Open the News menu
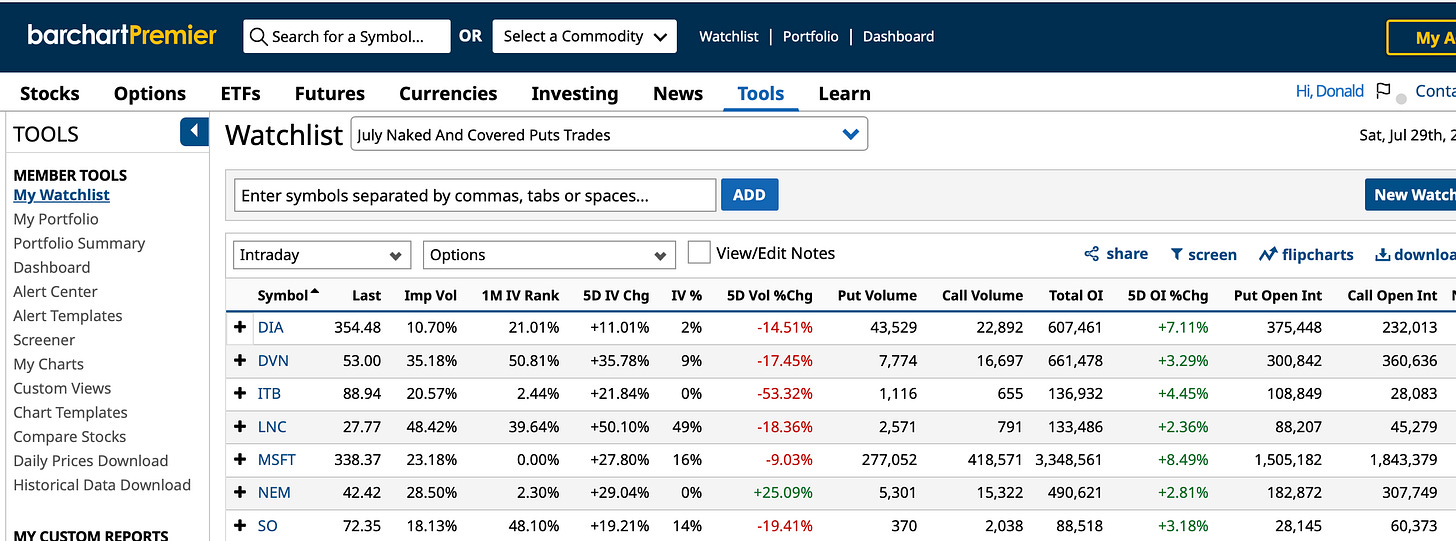 point(678,93)
